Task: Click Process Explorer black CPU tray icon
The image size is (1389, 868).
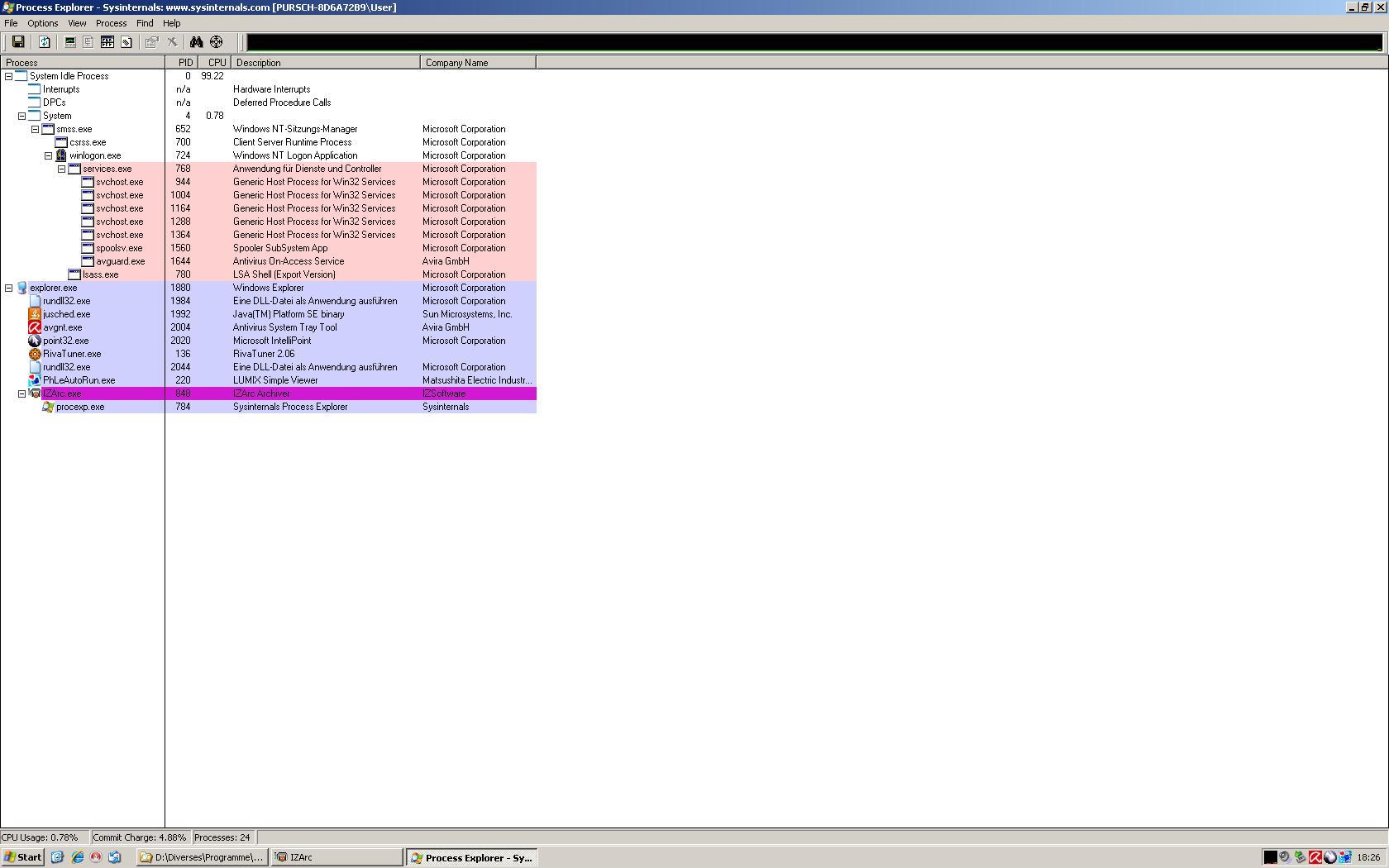Action: coord(1270,857)
